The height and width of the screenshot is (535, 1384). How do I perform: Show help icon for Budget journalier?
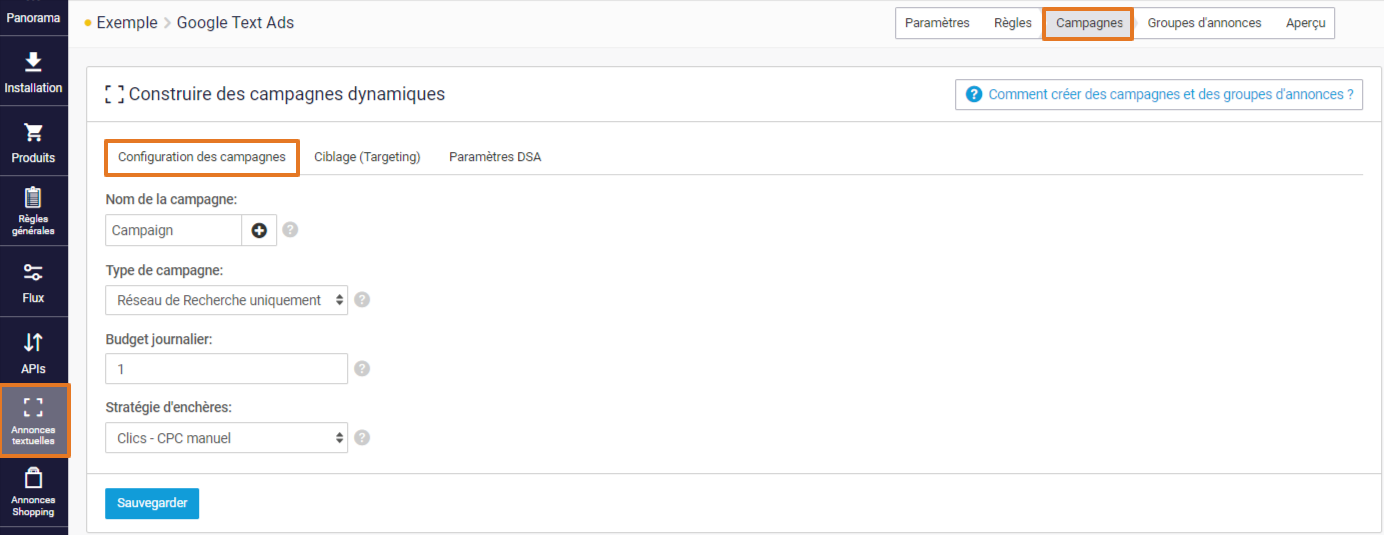[x=362, y=368]
